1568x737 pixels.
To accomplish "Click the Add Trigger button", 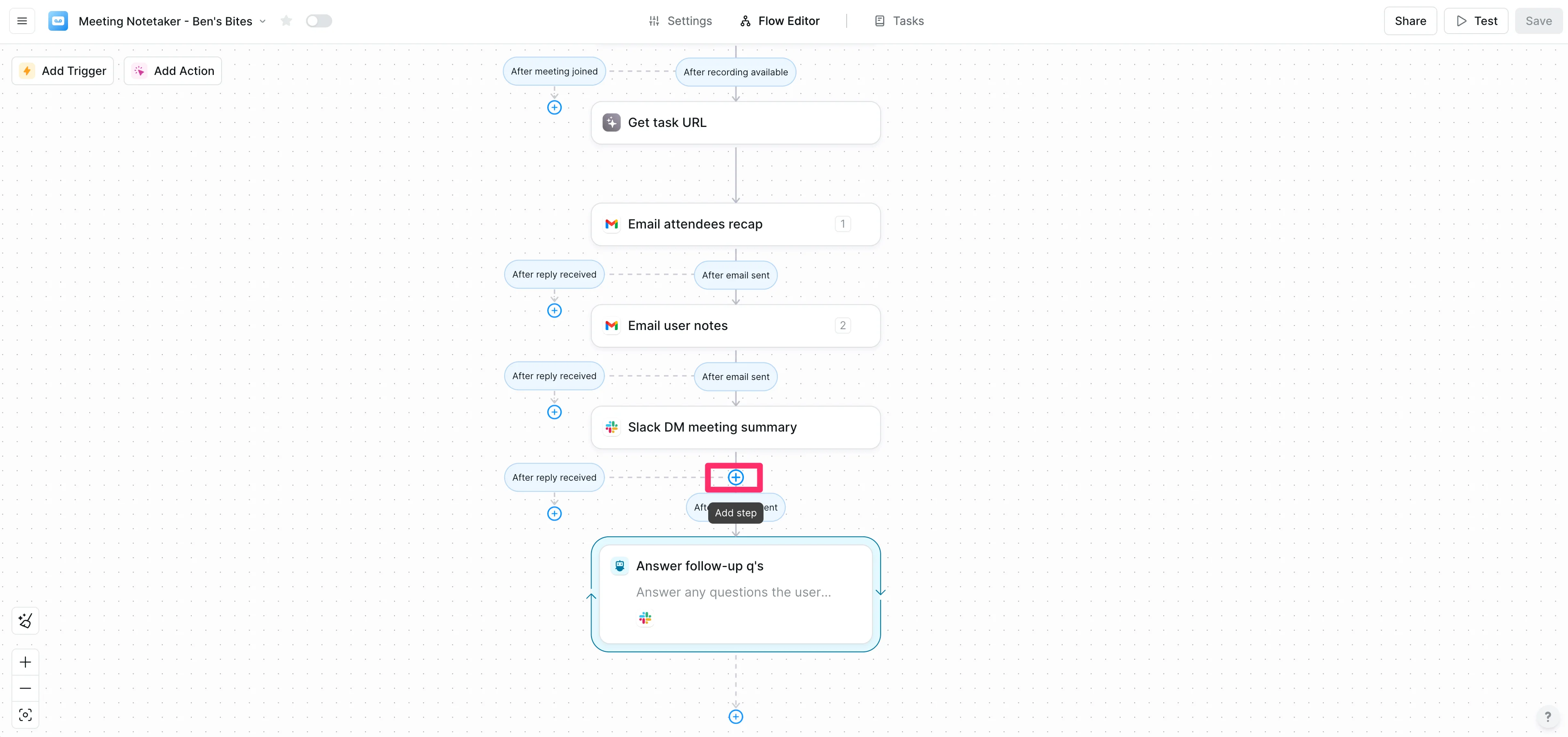I will point(63,70).
